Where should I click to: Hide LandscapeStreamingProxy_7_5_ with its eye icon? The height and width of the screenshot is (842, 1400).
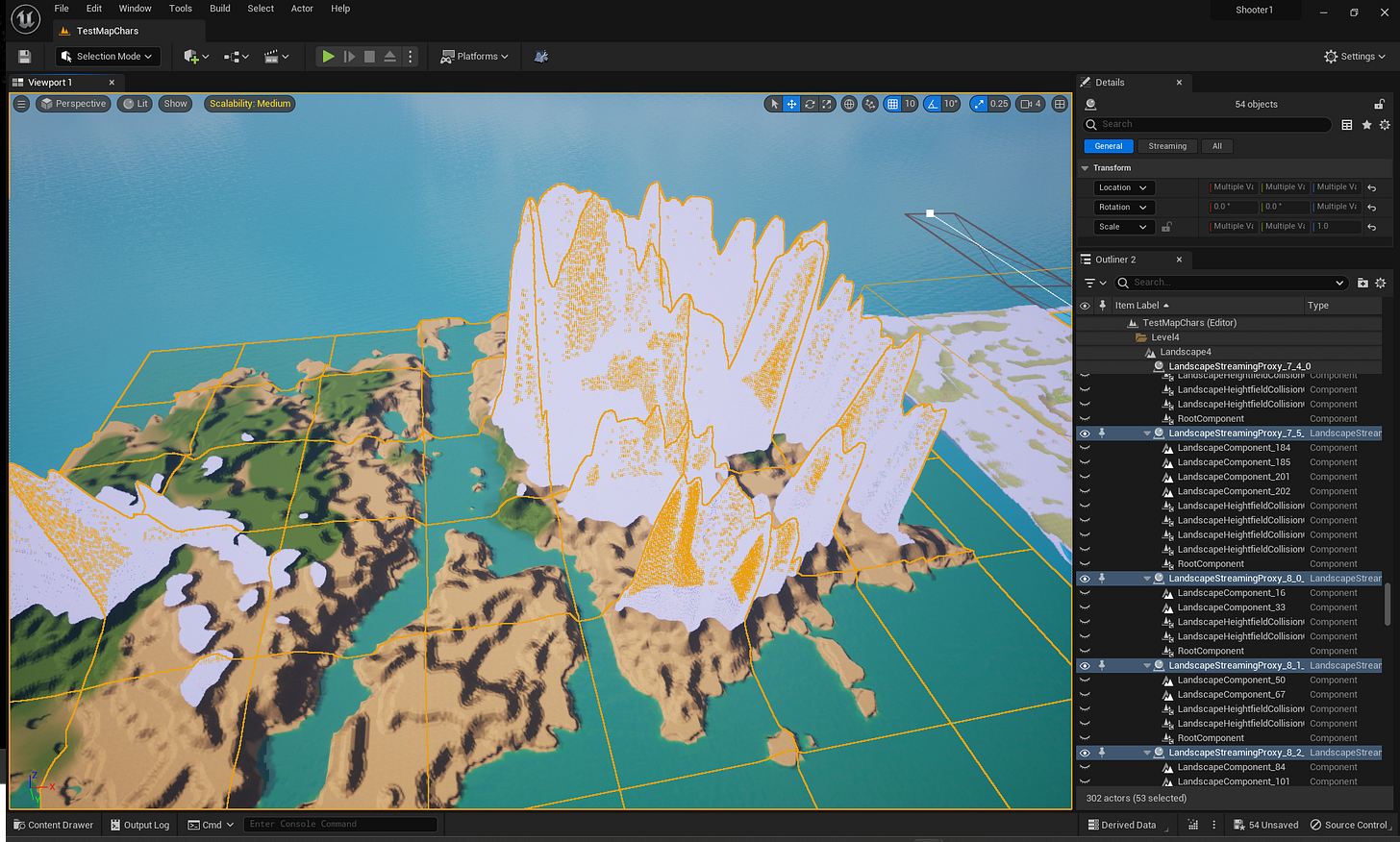tap(1084, 433)
